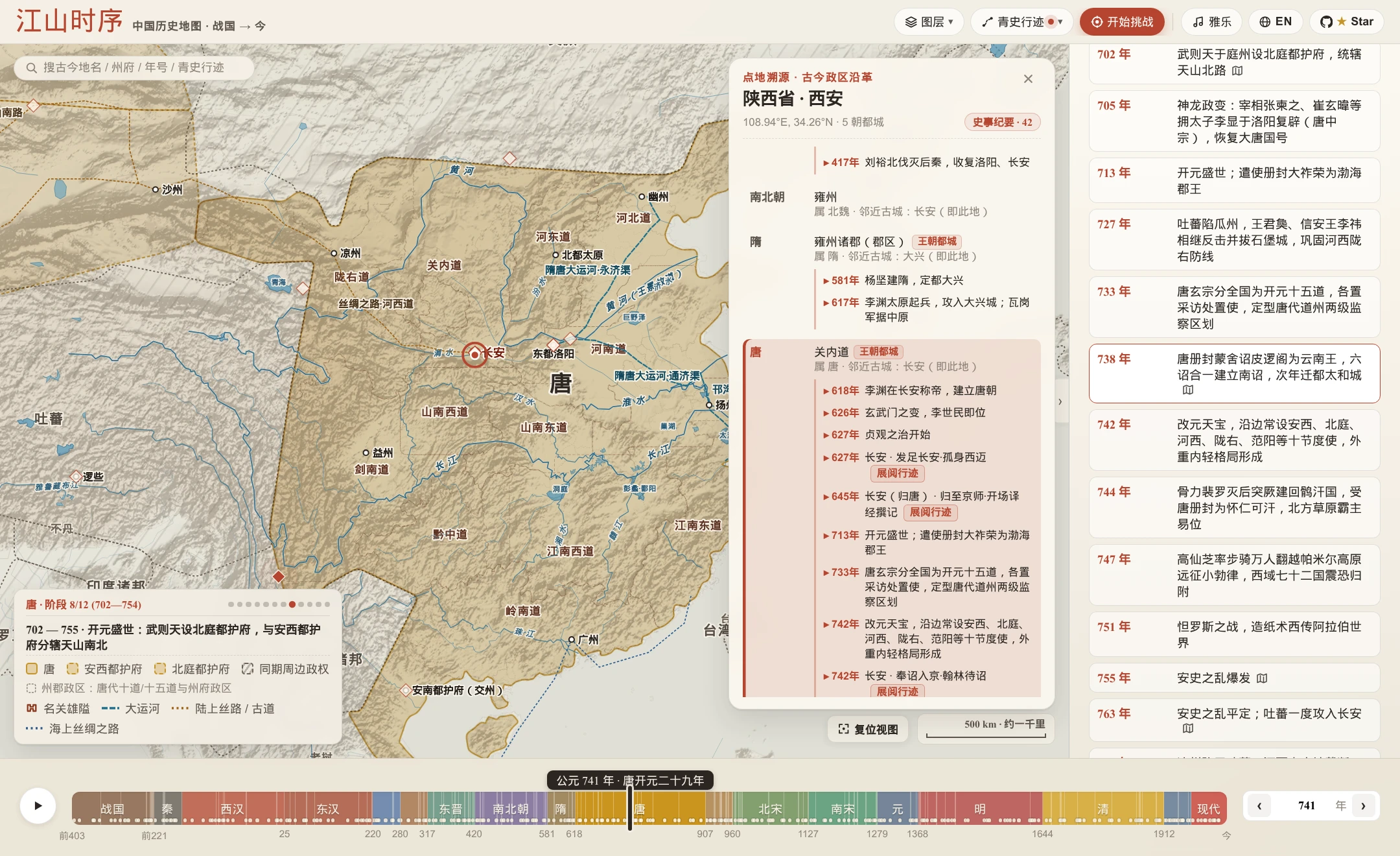Image resolution: width=1400 pixels, height=856 pixels.
Task: Click the book icon in 763 年 card
Action: pyautogui.click(x=1188, y=728)
